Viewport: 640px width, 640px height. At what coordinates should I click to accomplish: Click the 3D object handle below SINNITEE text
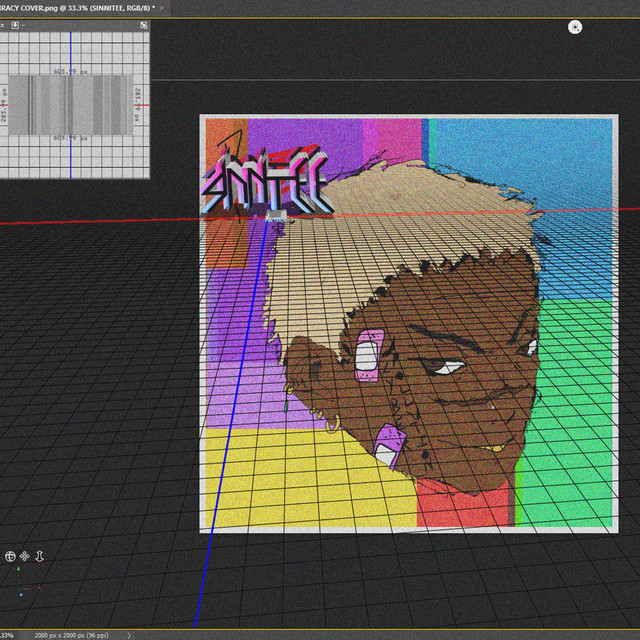[x=277, y=215]
